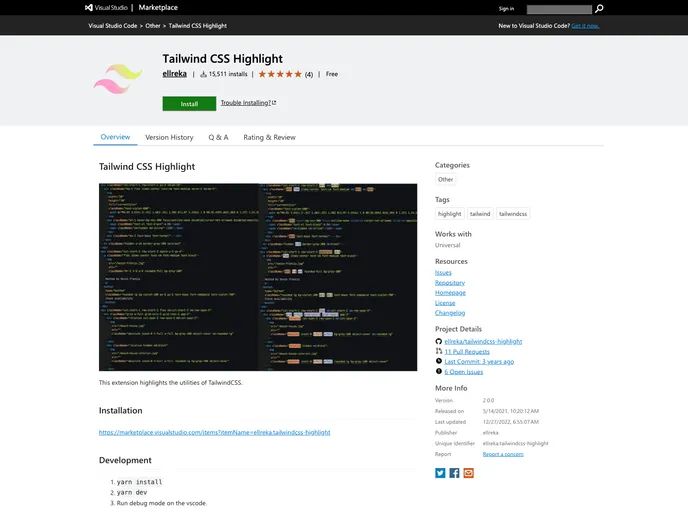Viewport: 688px width, 512px height.
Task: Open the Issues resource link
Action: pyautogui.click(x=443, y=272)
